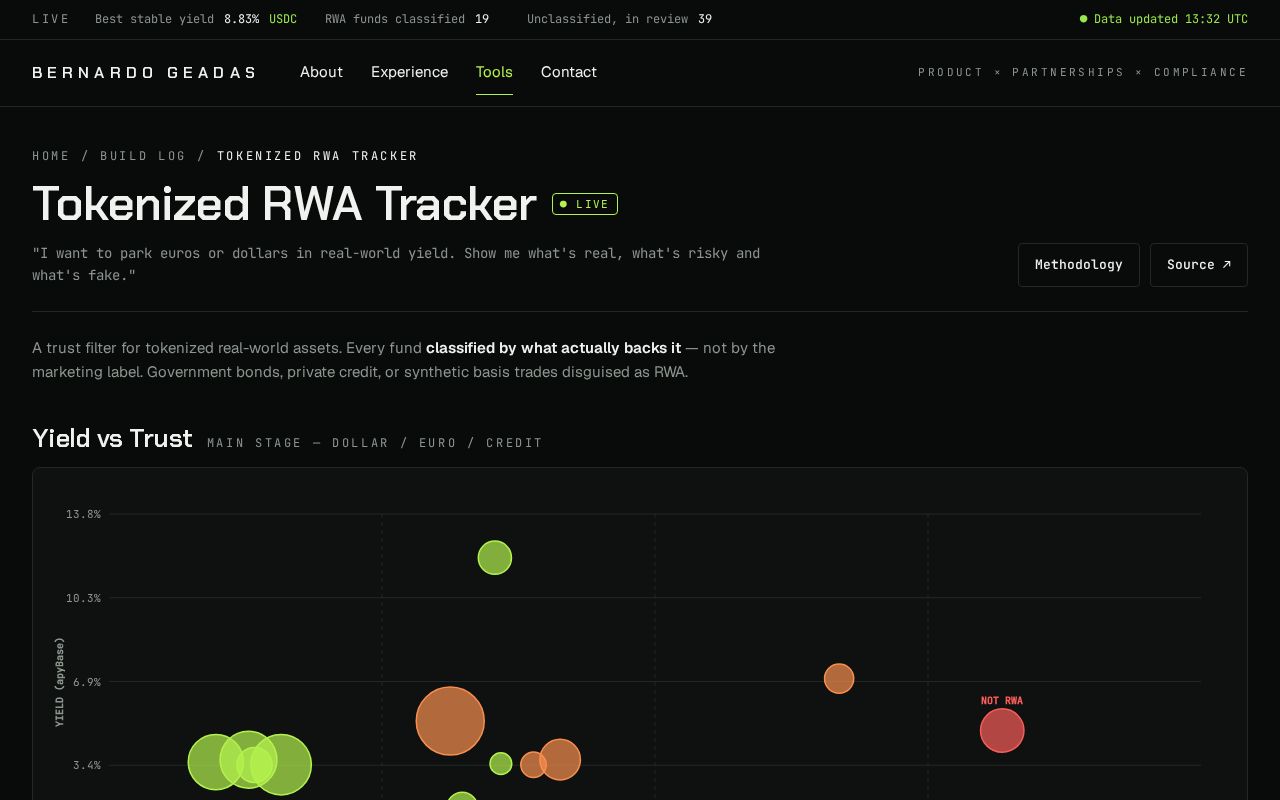Click the 6.9% y-axis label
The image size is (1280, 800).
tap(87, 682)
